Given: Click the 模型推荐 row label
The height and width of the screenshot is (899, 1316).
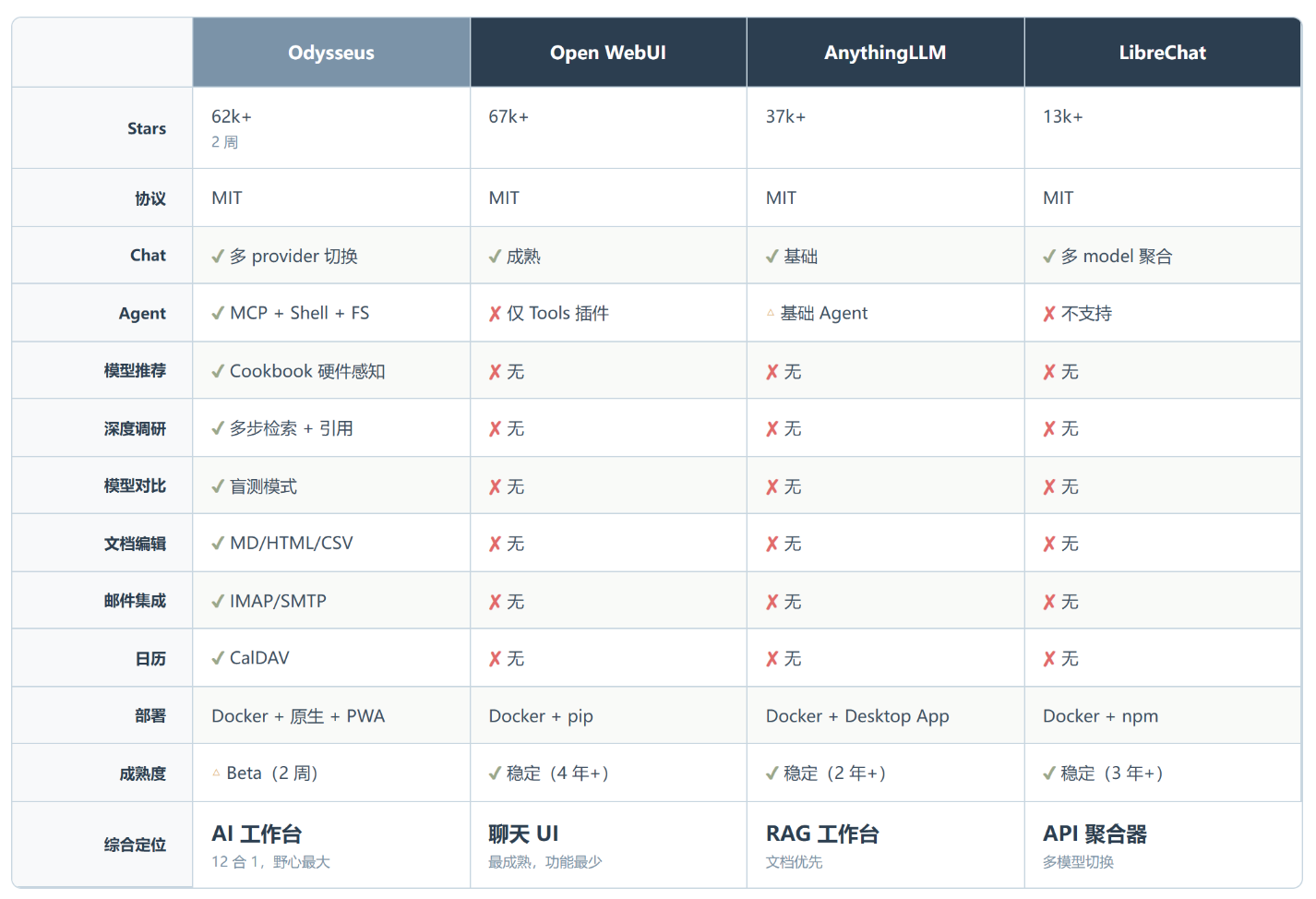Looking at the screenshot, I should pyautogui.click(x=135, y=371).
